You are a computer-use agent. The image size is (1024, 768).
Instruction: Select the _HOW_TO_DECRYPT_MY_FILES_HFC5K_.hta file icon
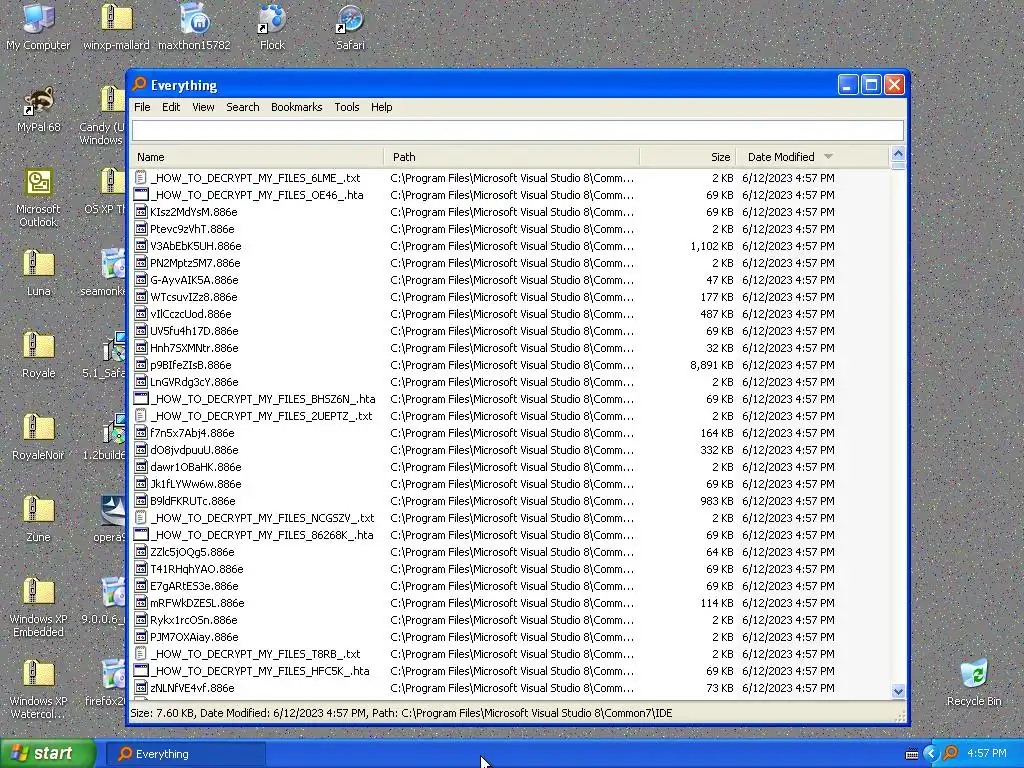140,670
